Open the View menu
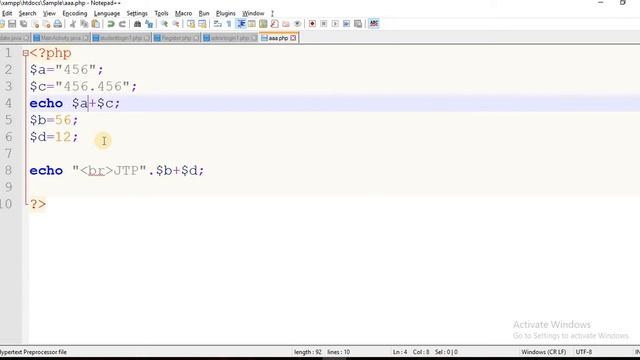Viewport: 640px width, 360px height. click(49, 13)
